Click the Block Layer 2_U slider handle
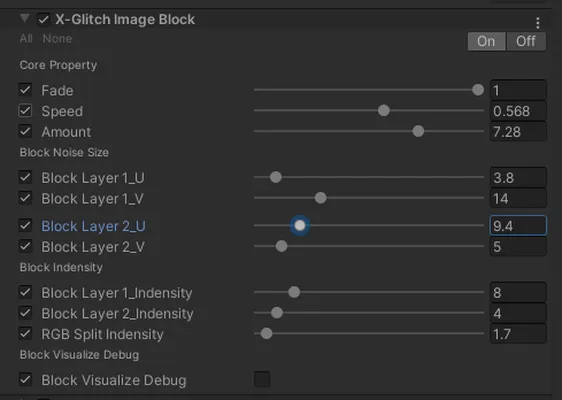562x400 pixels. (300, 225)
